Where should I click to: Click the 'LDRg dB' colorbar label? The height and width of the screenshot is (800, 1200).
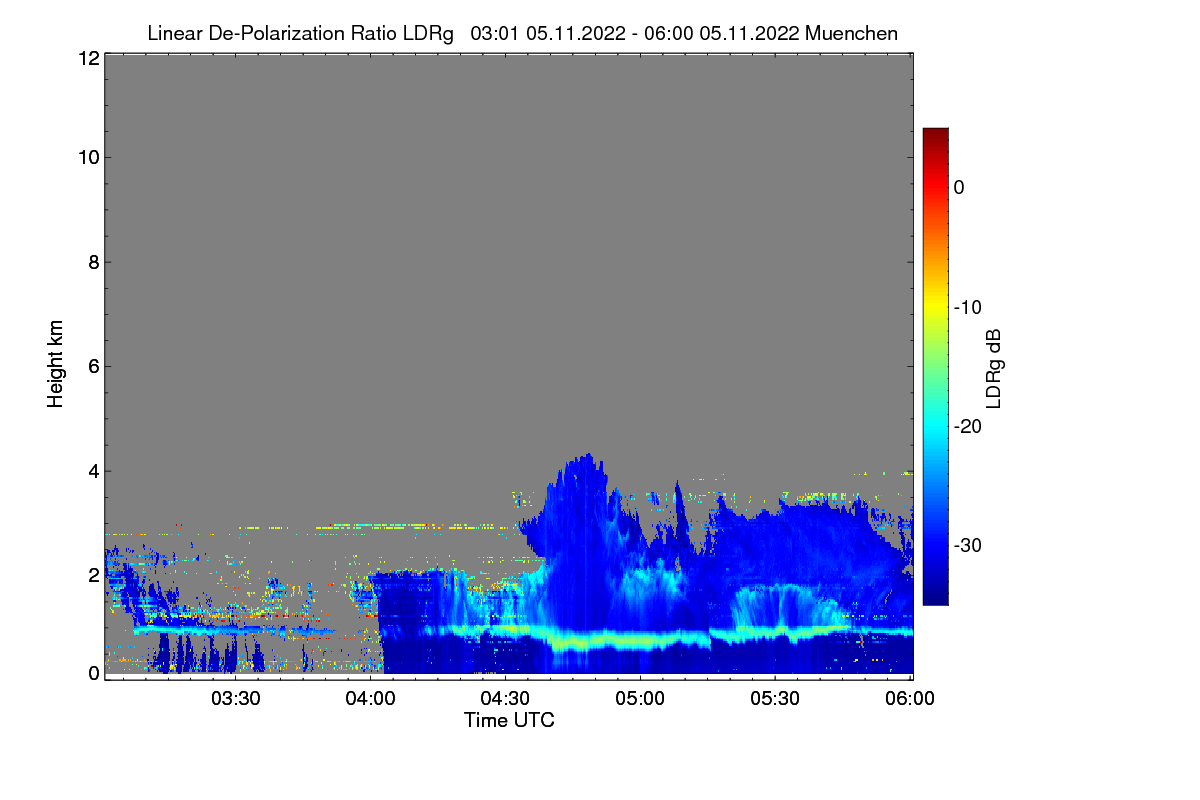pos(993,367)
